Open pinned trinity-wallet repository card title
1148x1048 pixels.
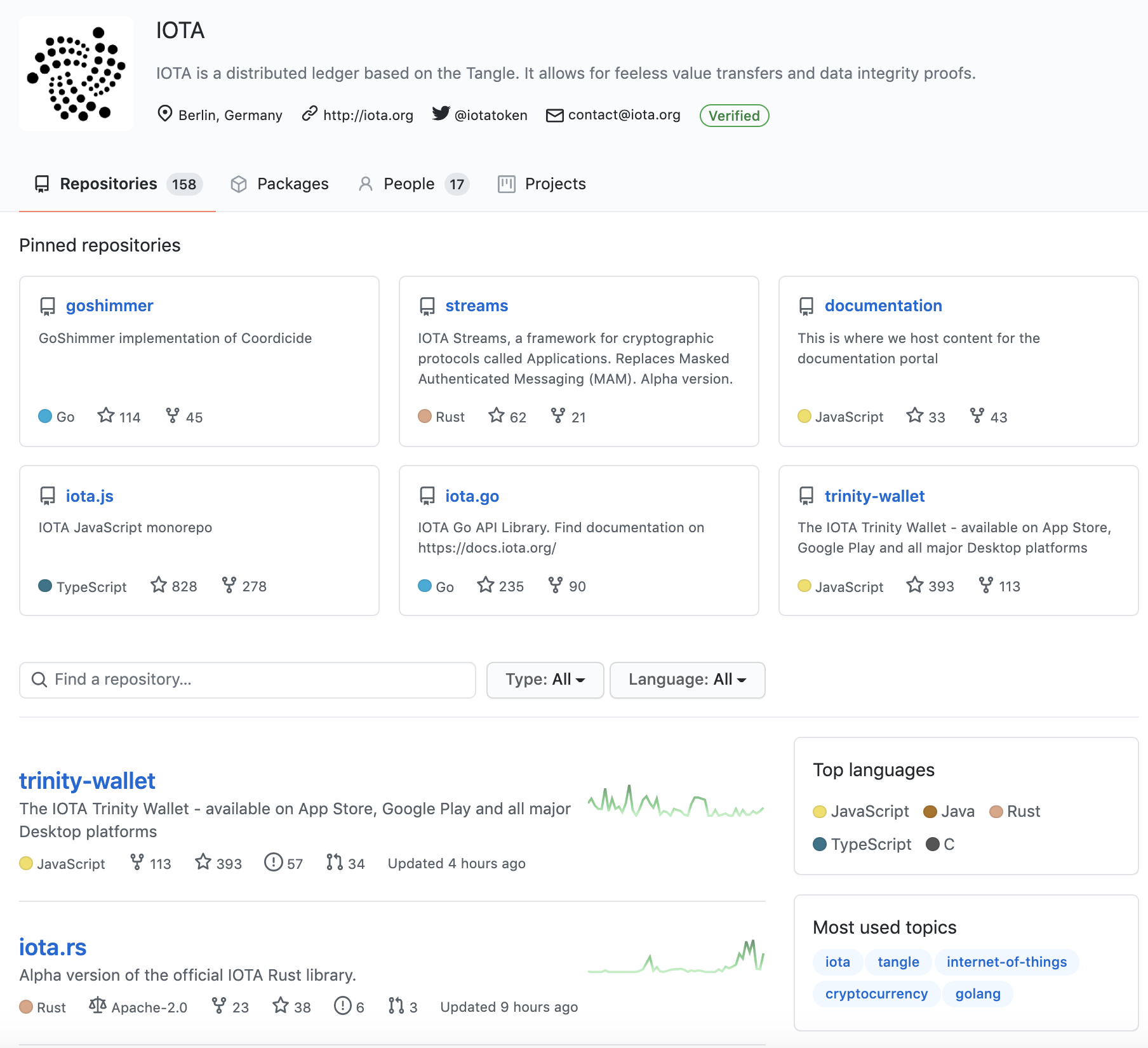click(874, 496)
